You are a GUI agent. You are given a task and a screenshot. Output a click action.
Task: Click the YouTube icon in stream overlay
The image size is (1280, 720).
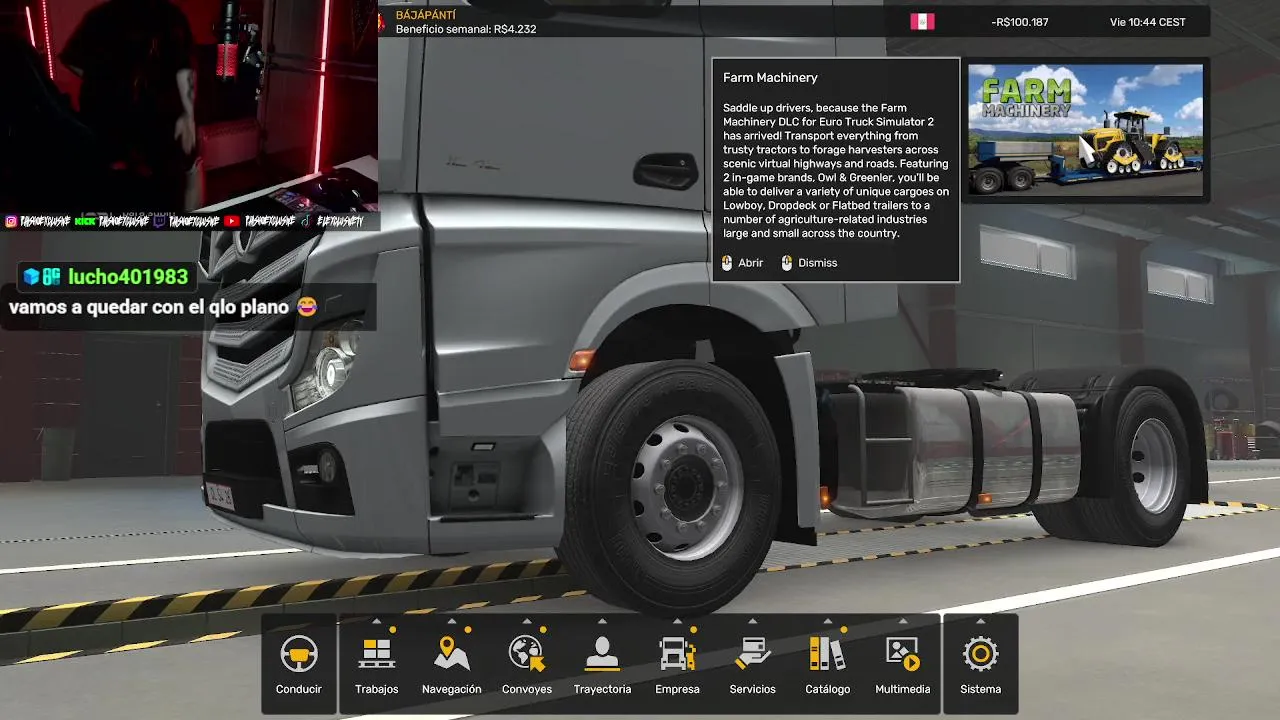[x=232, y=222]
